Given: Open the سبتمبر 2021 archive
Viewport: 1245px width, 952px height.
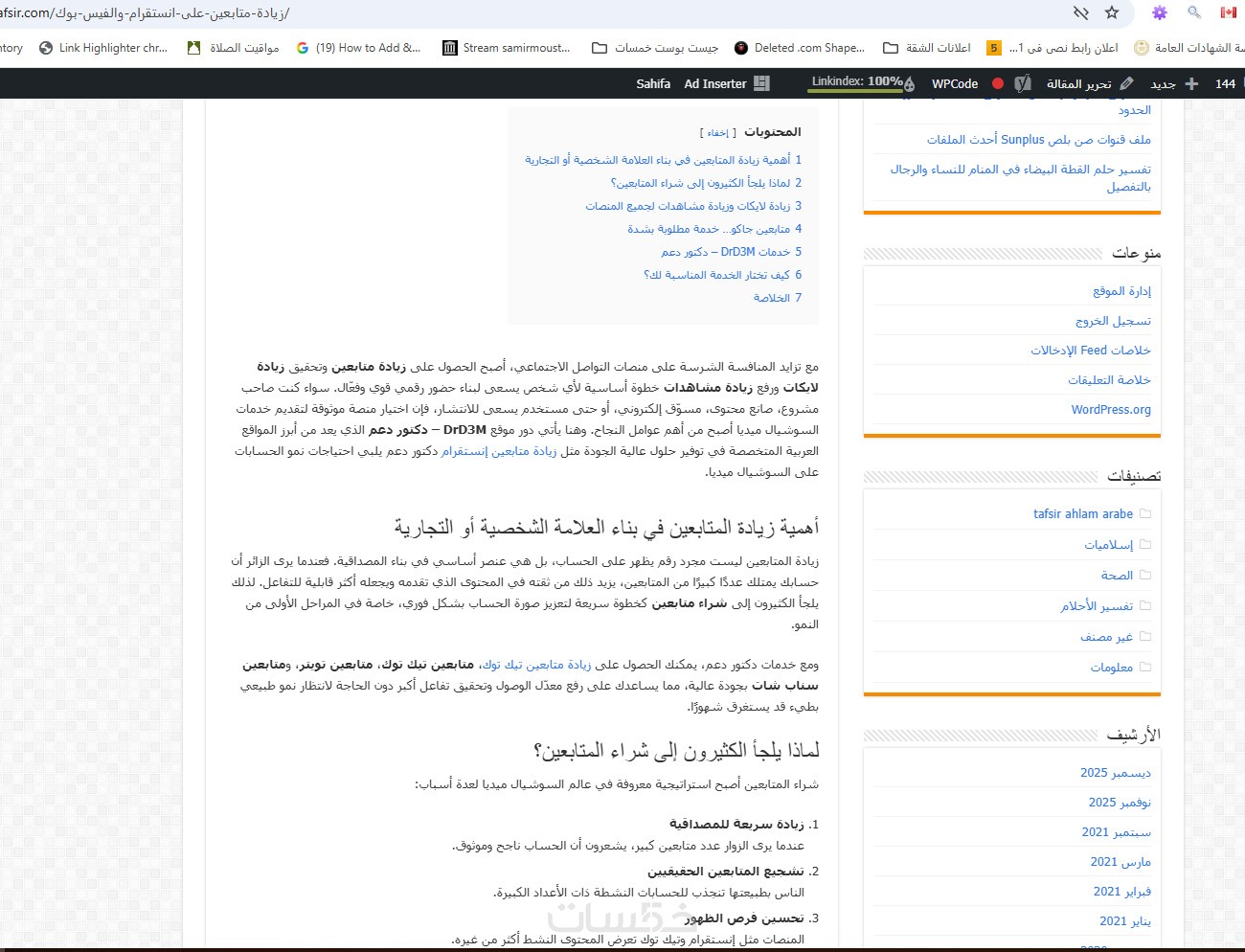Looking at the screenshot, I should point(1117,832).
